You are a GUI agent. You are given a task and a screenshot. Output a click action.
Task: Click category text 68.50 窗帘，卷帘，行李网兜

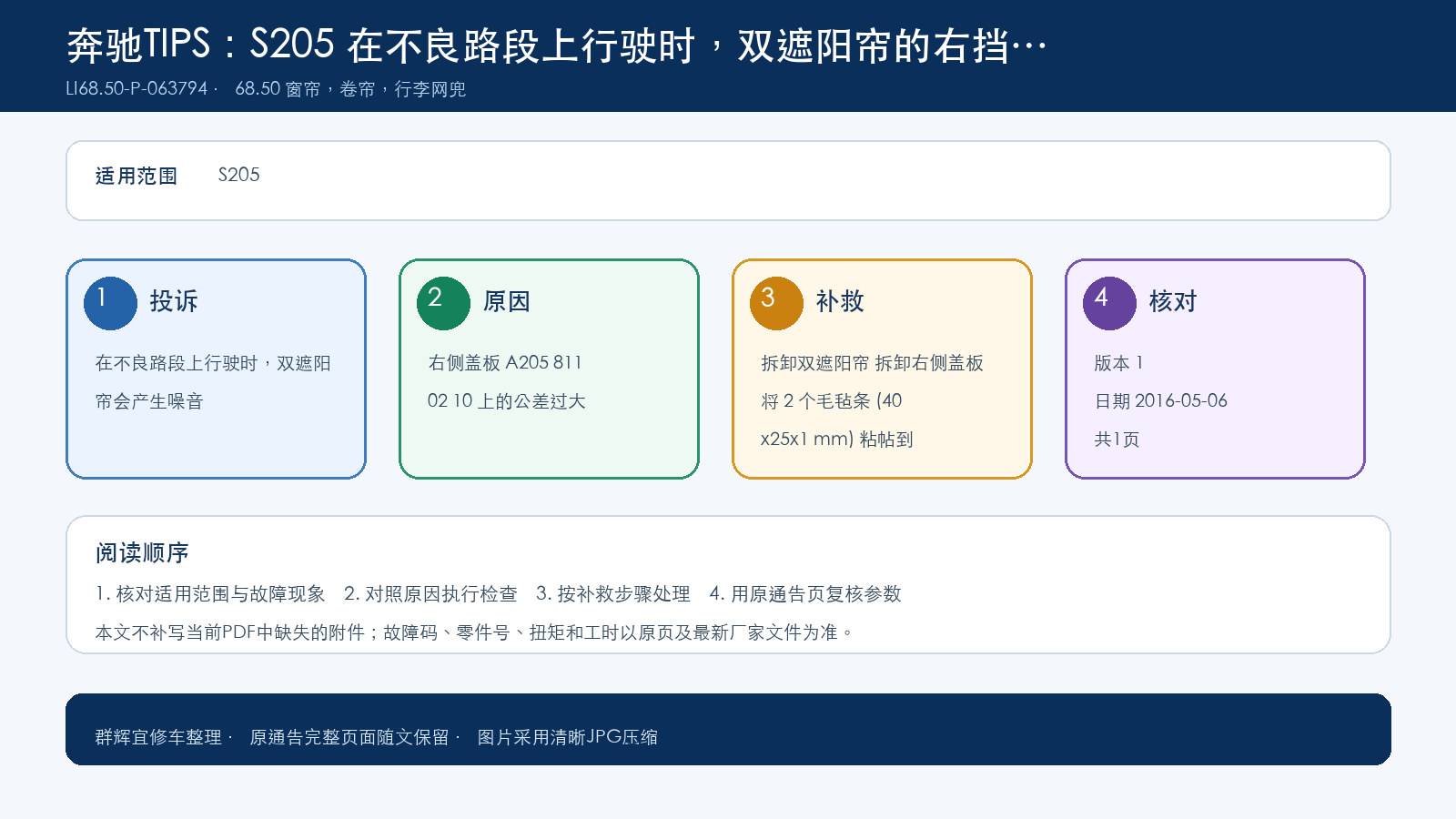click(350, 88)
